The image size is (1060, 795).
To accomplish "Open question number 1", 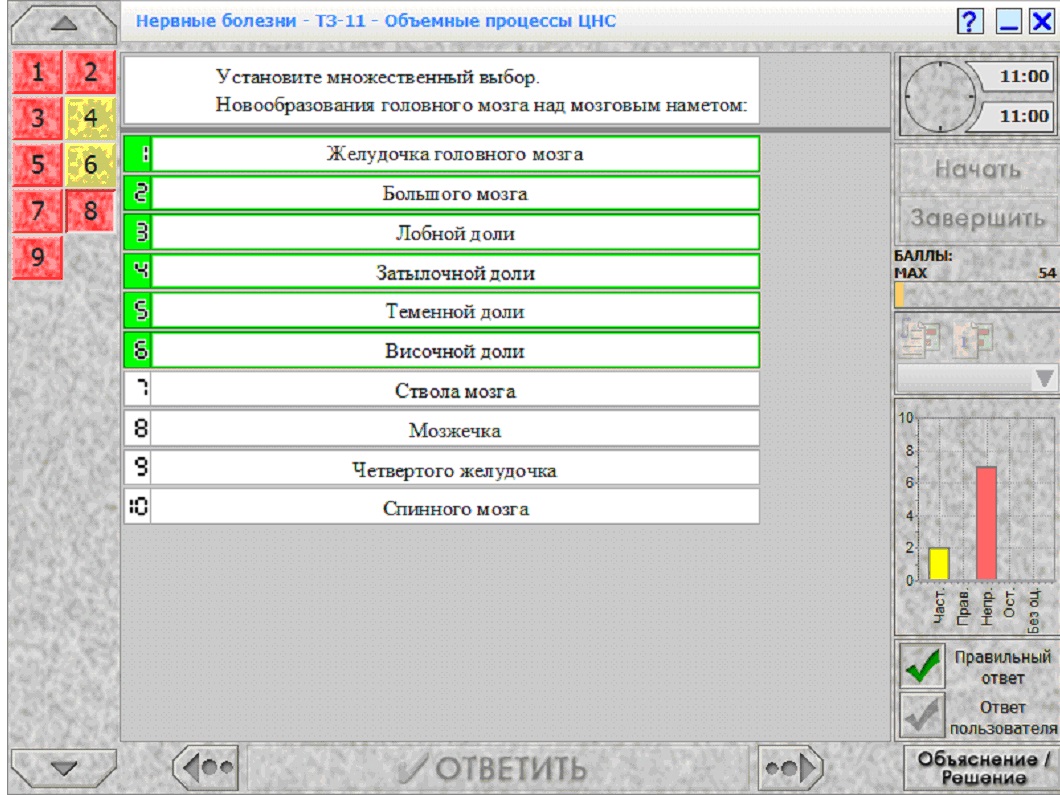I will [37, 72].
